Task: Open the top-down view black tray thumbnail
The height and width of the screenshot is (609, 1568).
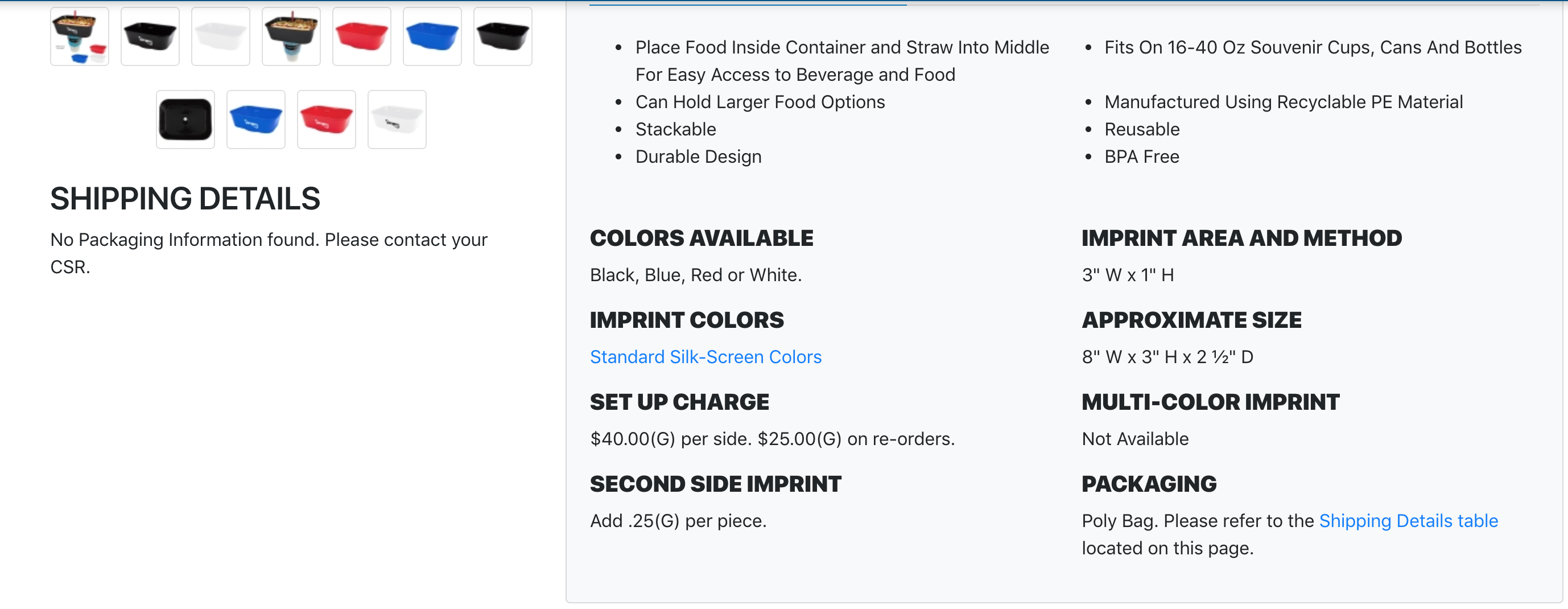Action: (x=185, y=120)
